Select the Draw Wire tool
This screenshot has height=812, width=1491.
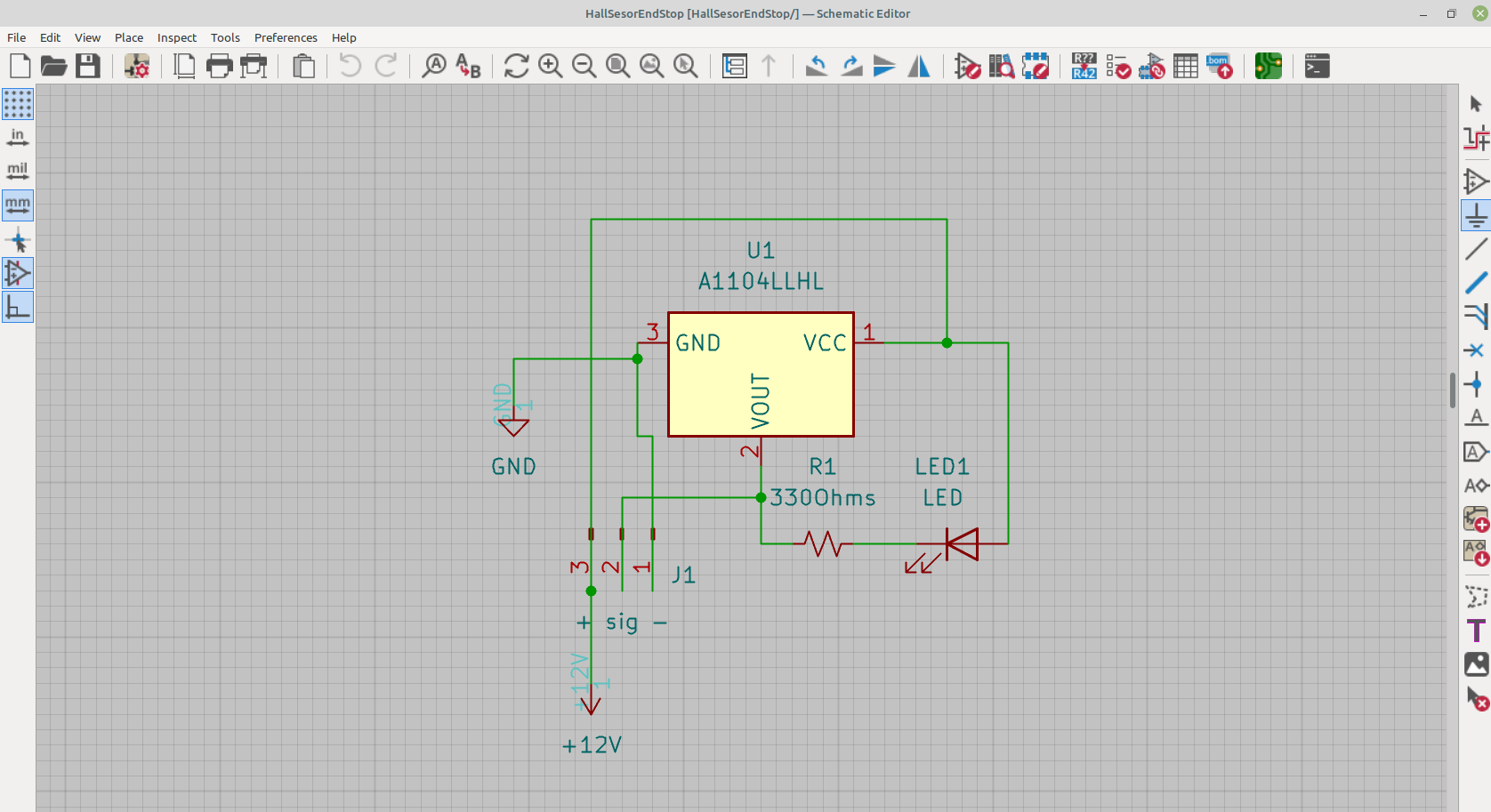[x=1474, y=249]
